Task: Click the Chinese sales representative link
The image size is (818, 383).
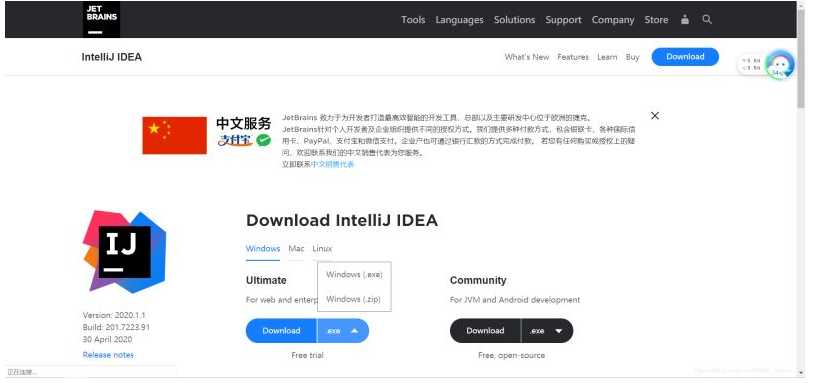Action: pyautogui.click(x=333, y=164)
